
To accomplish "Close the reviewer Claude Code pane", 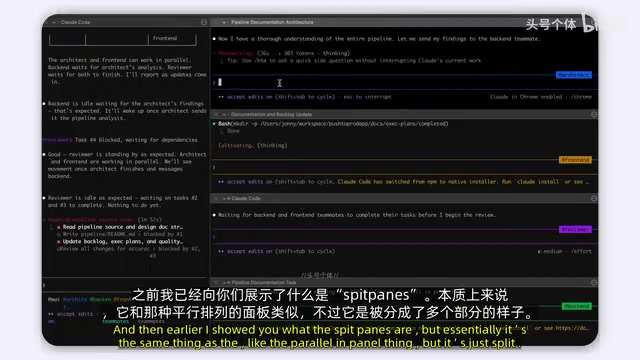I will point(216,198).
